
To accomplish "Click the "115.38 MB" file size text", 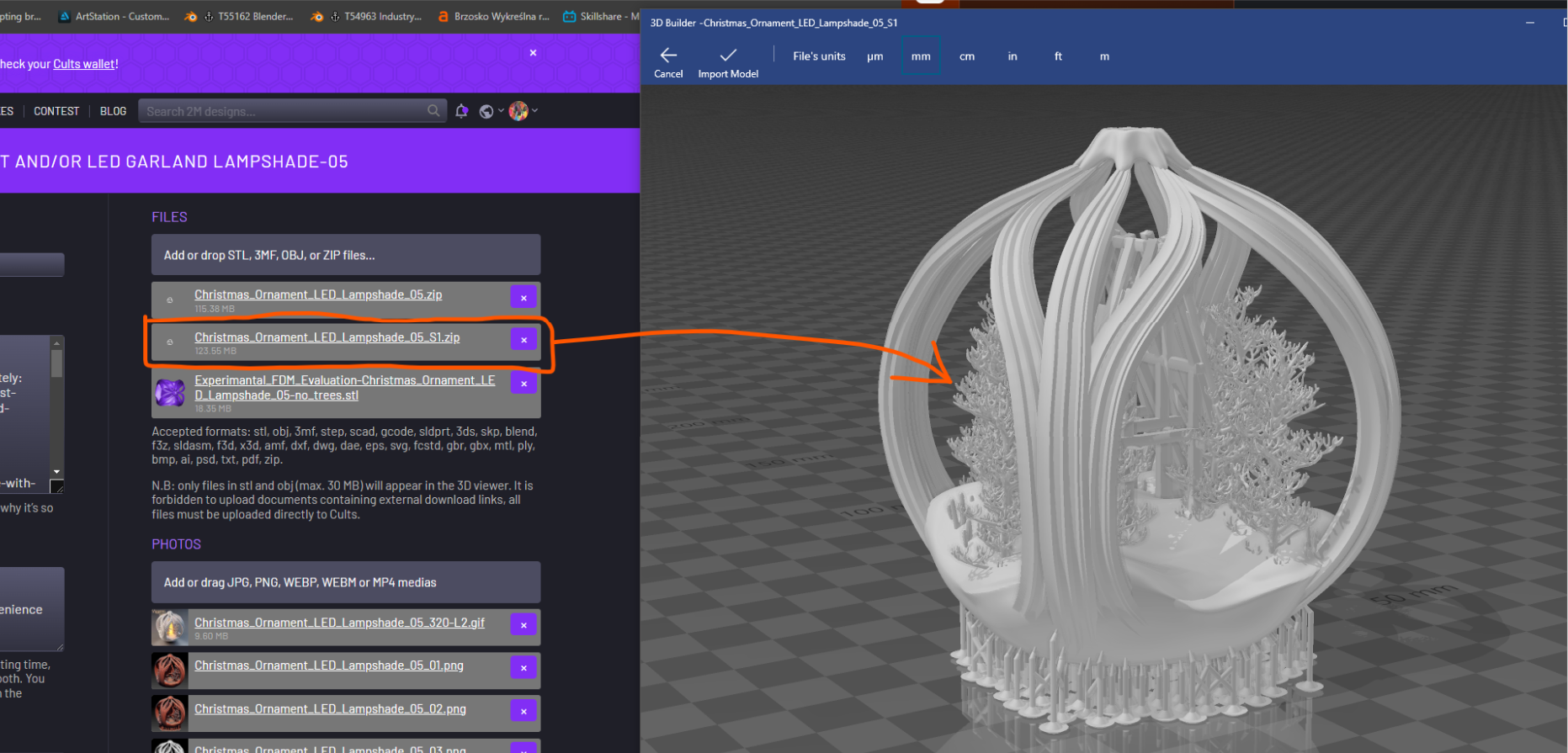I will pyautogui.click(x=215, y=309).
